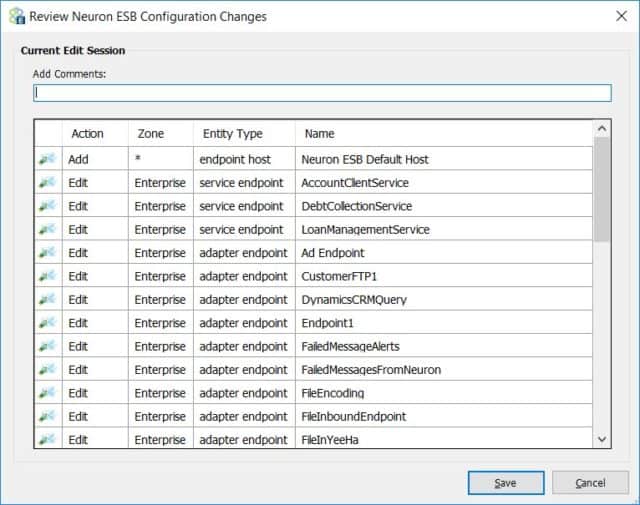Viewport: 640px width, 505px height.
Task: Click the Neuron ESB Default Host row icon
Action: (x=47, y=159)
